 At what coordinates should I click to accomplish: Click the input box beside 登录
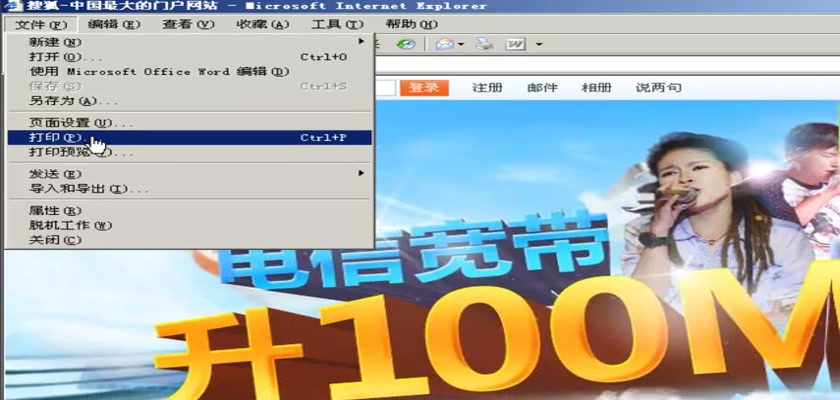point(385,88)
